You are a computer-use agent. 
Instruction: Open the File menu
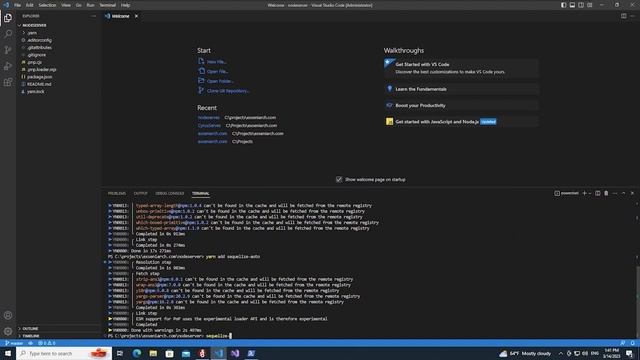18,5
